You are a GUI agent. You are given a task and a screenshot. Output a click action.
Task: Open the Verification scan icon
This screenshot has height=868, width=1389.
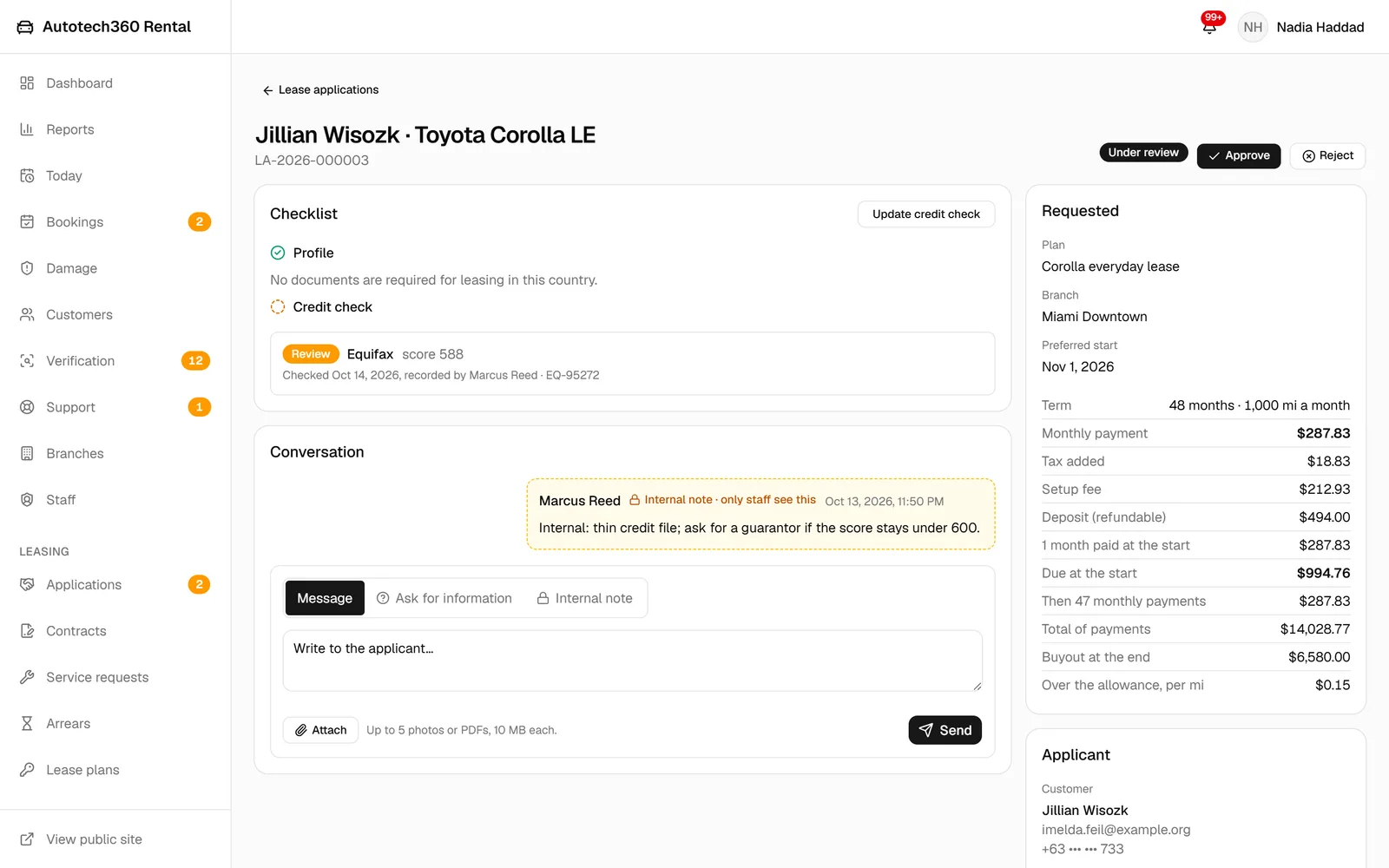27,361
